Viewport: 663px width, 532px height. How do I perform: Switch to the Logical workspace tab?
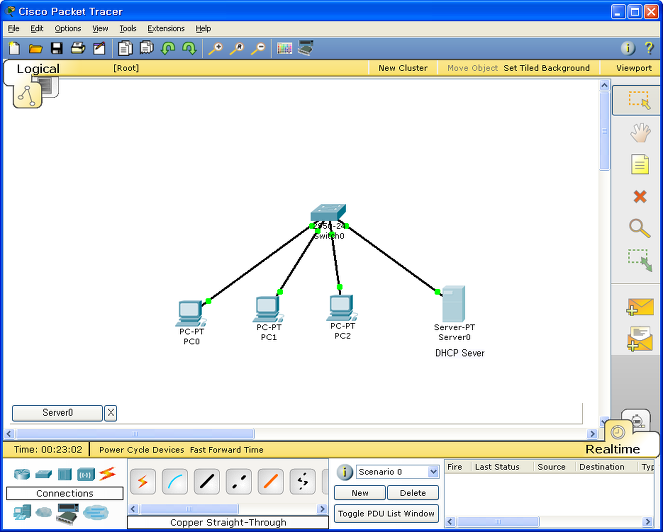point(38,69)
